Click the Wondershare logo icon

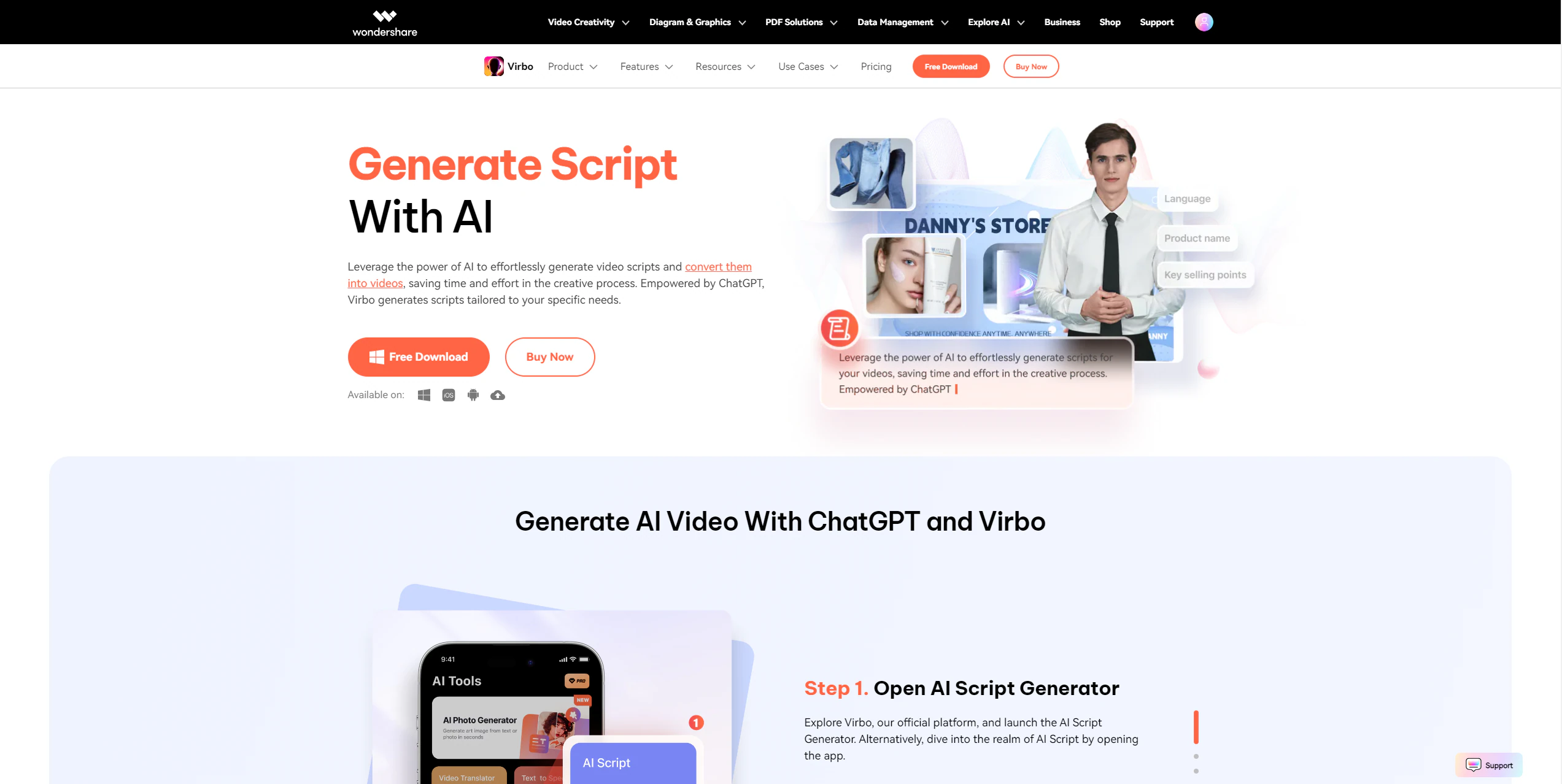coord(383,14)
